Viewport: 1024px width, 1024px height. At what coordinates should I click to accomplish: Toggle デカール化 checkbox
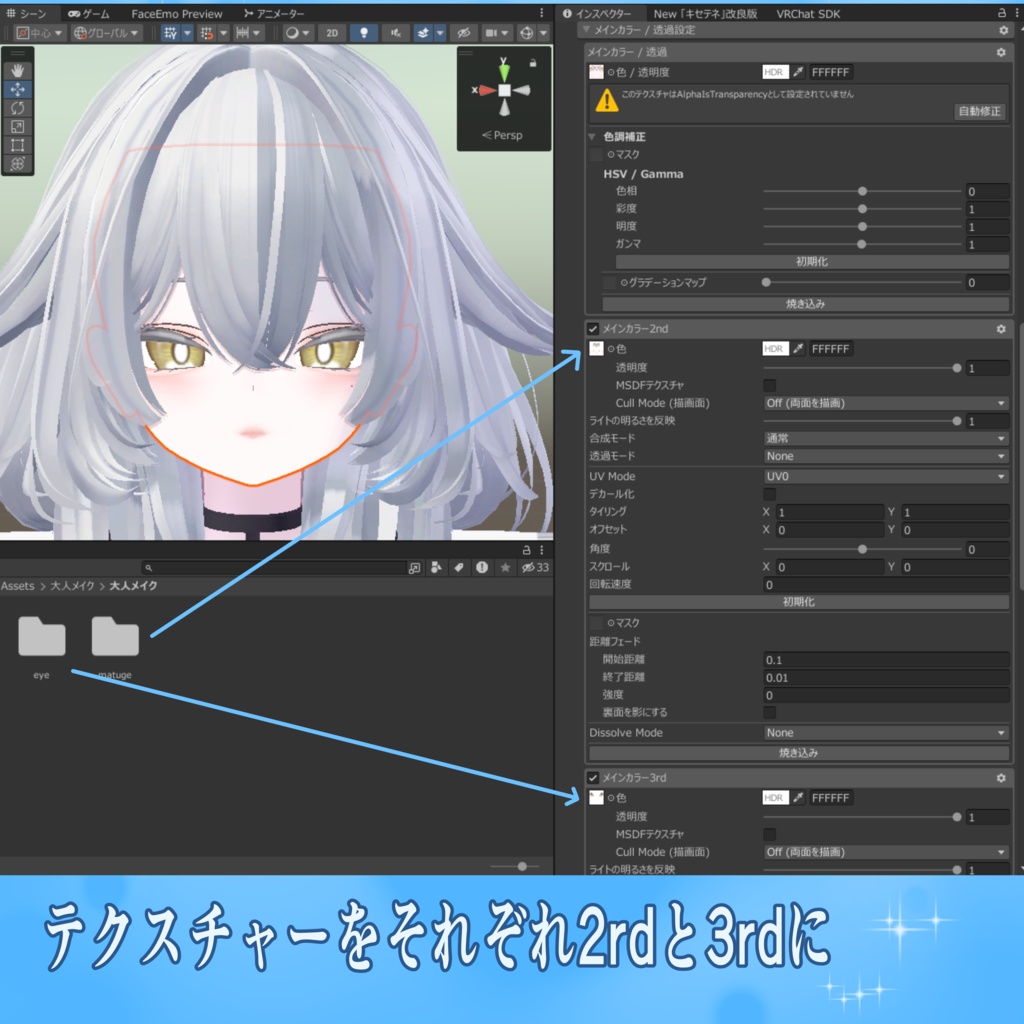pyautogui.click(x=769, y=494)
